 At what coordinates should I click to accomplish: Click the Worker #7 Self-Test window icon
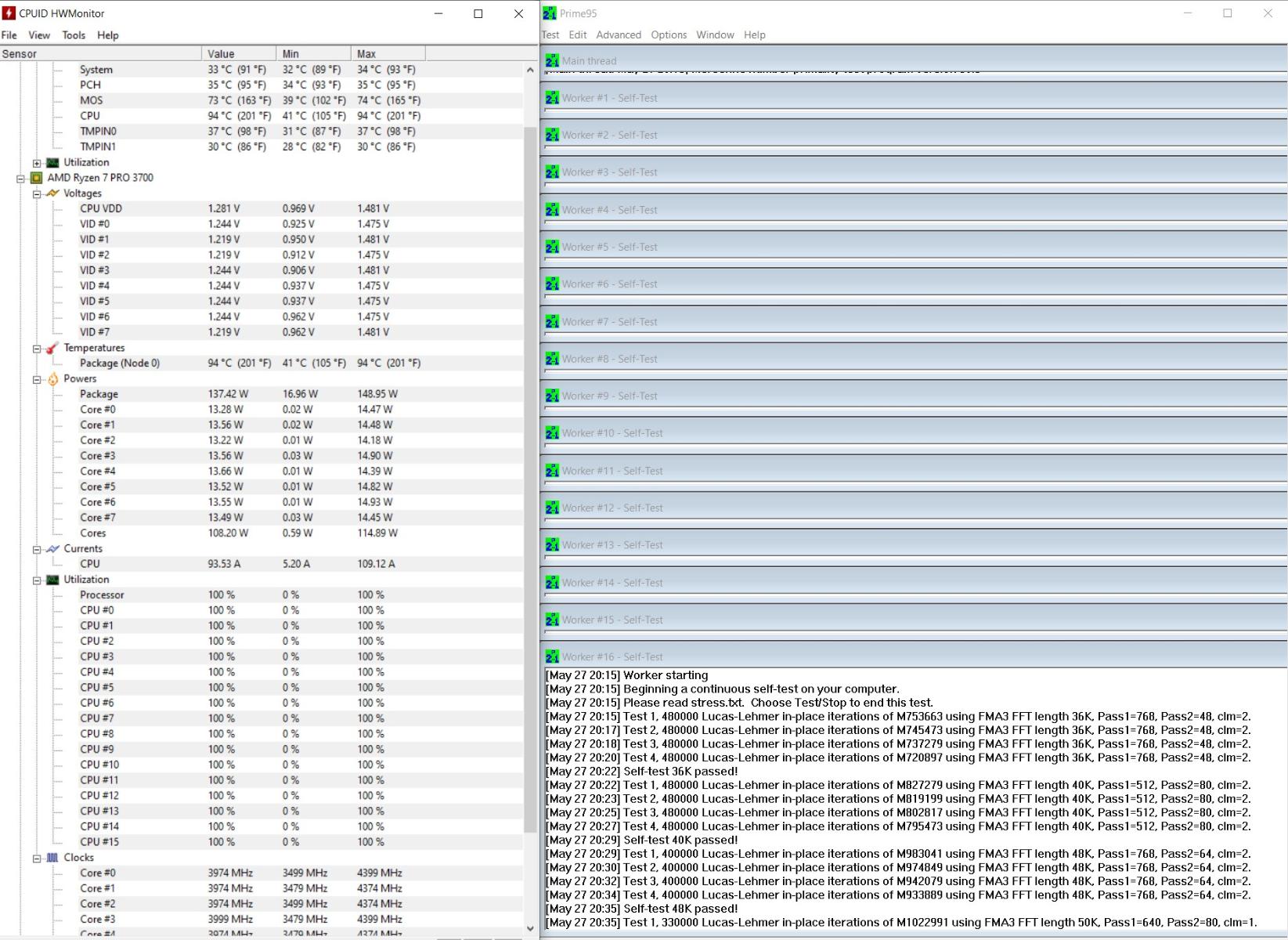point(552,321)
